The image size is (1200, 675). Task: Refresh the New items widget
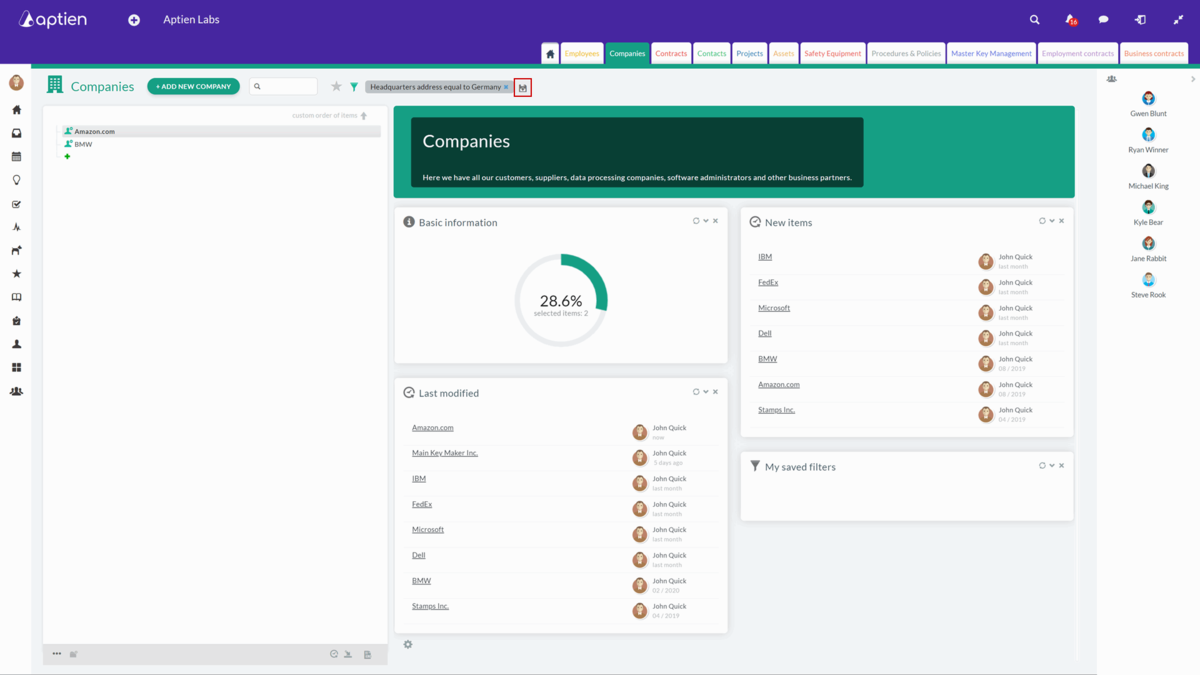click(x=1042, y=221)
